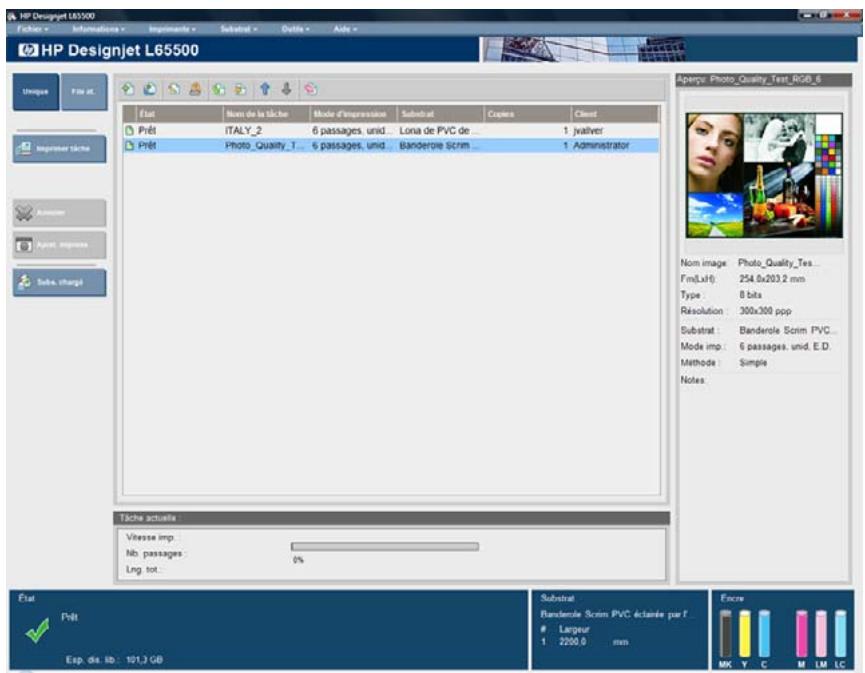865x673 pixels.
Task: Select the Photo_Quality_T... job name
Action: pyautogui.click(x=264, y=146)
